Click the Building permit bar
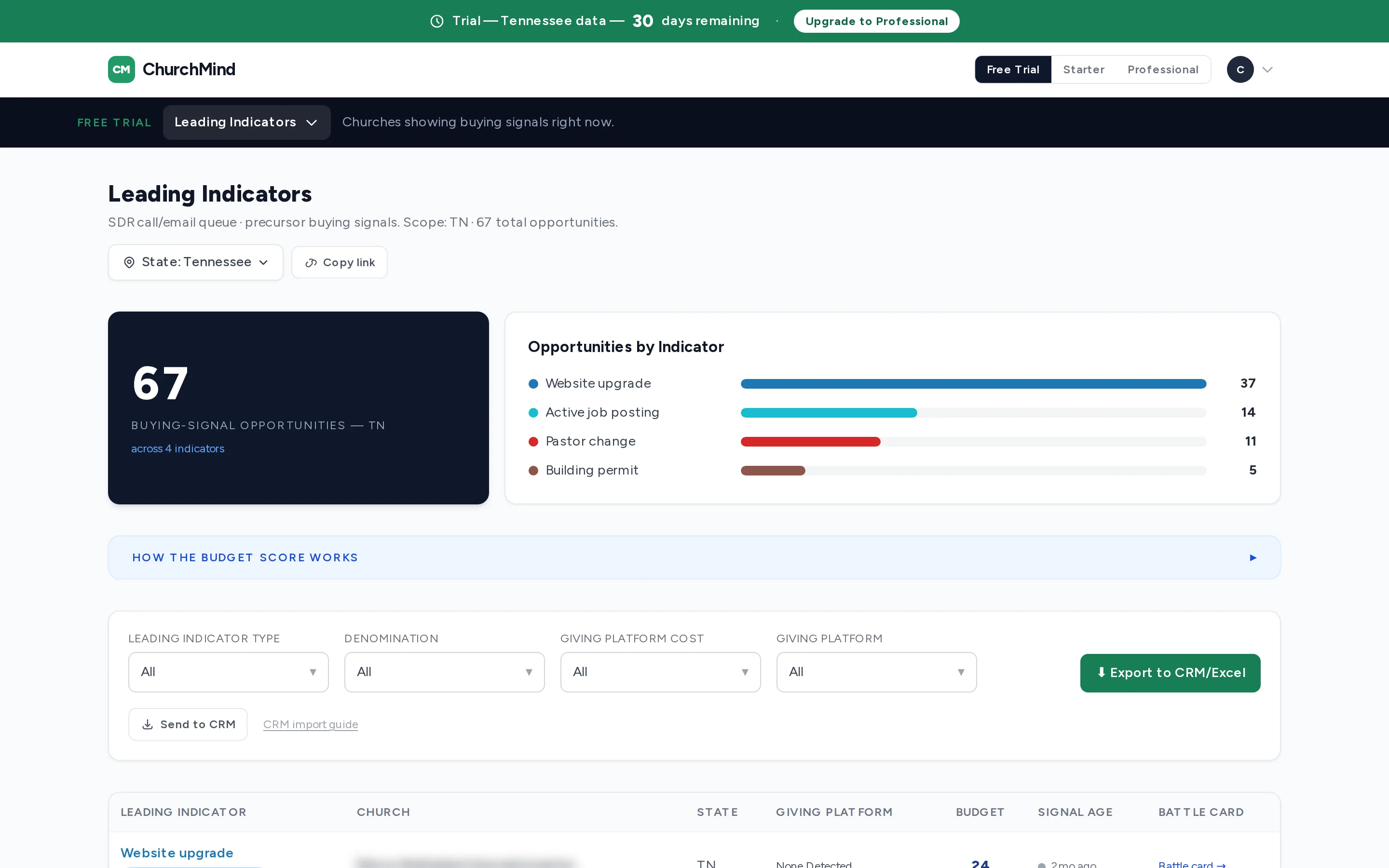Image resolution: width=1389 pixels, height=868 pixels. [x=773, y=471]
